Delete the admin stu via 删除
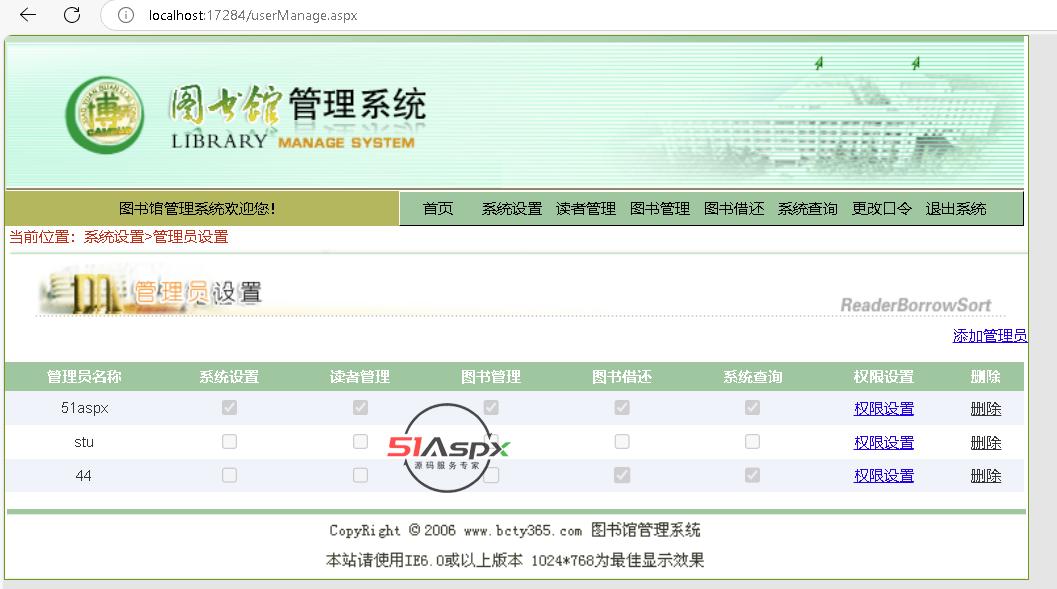This screenshot has width=1057, height=589. coord(986,443)
